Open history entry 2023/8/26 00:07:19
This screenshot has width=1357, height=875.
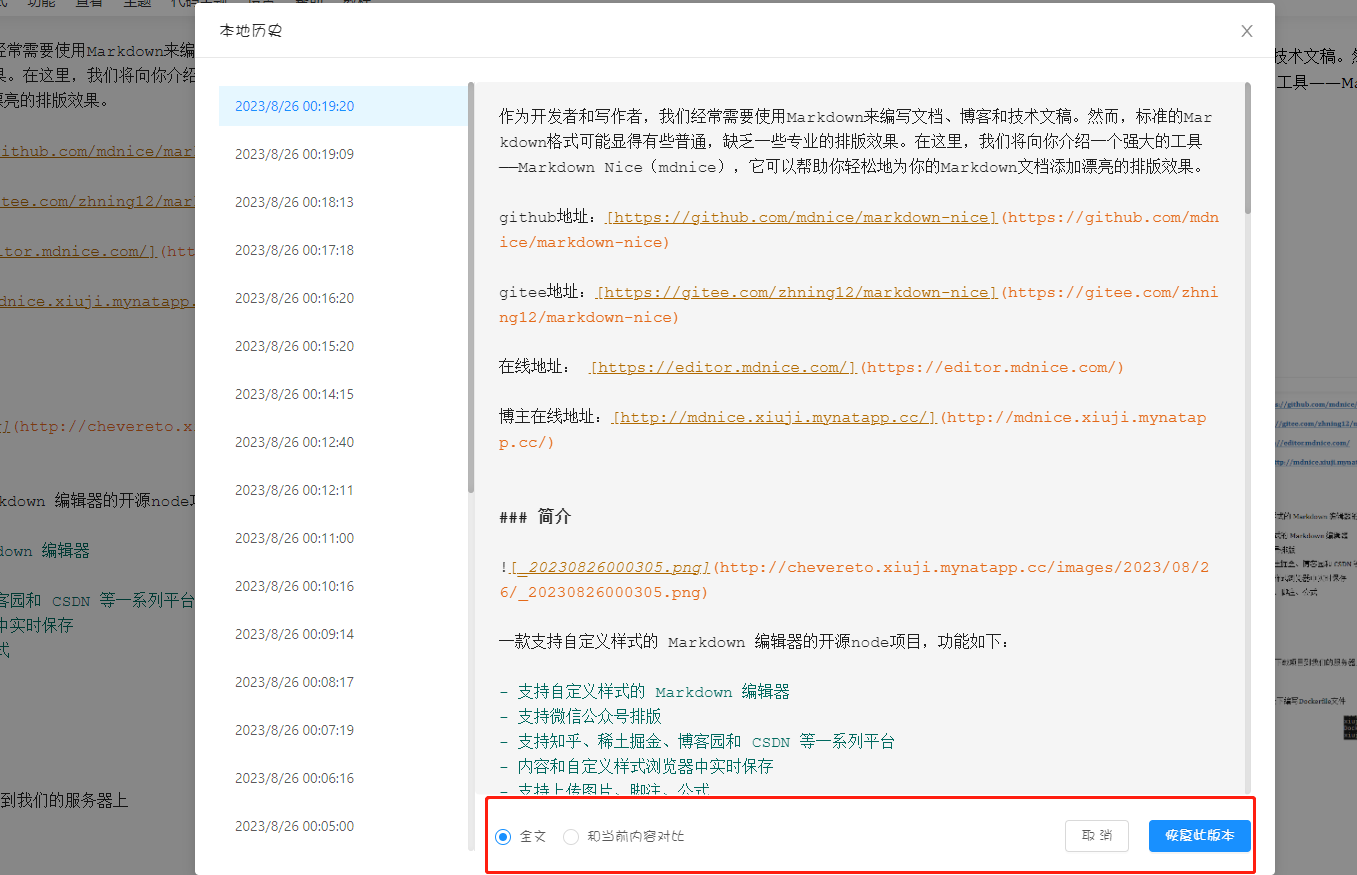pos(343,730)
